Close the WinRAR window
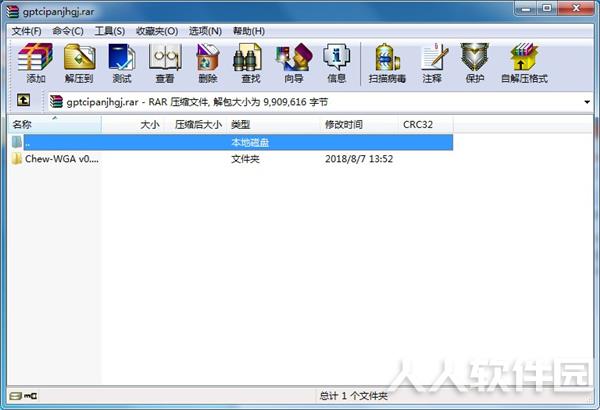The image size is (600, 410). 576,8
